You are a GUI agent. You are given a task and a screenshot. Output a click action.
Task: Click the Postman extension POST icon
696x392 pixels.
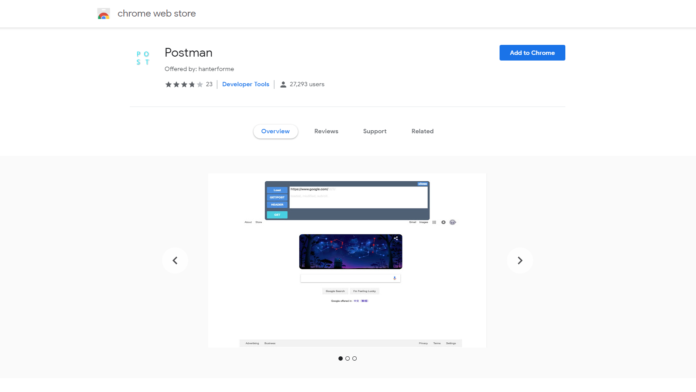pos(143,58)
